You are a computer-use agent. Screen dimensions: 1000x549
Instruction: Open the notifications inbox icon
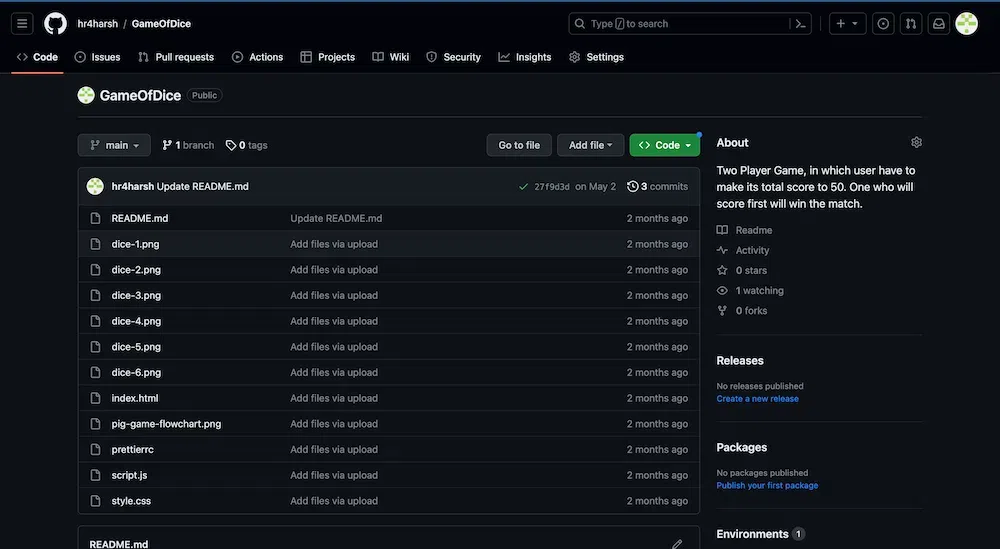pyautogui.click(x=939, y=24)
